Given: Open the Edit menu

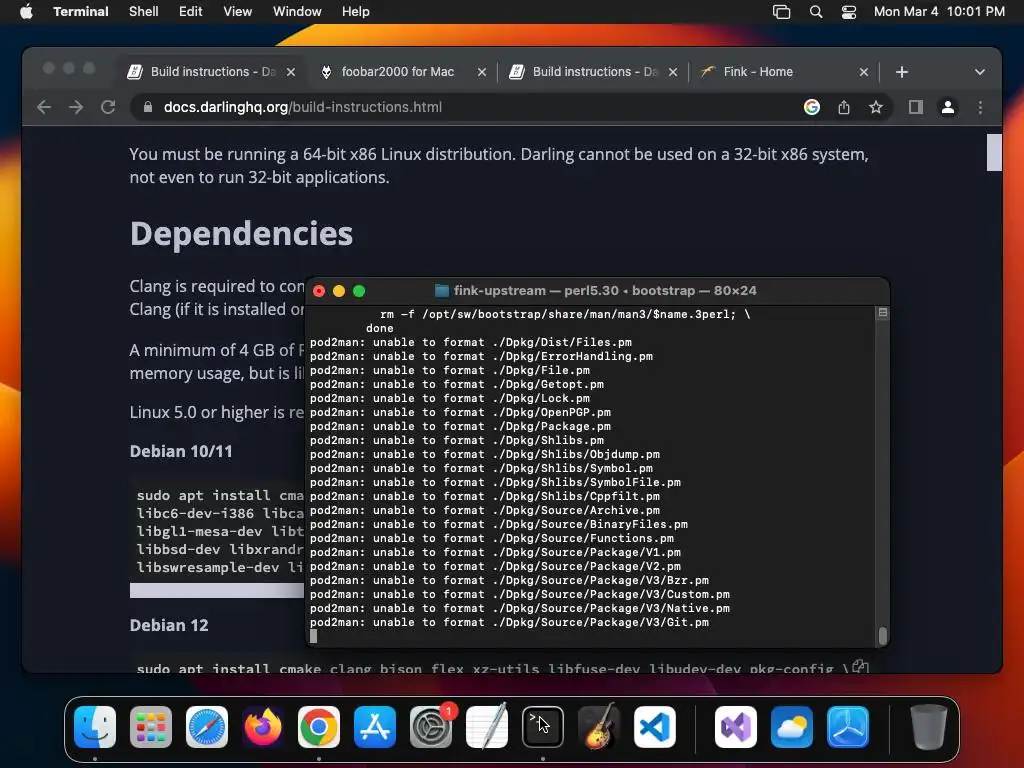Looking at the screenshot, I should point(191,12).
